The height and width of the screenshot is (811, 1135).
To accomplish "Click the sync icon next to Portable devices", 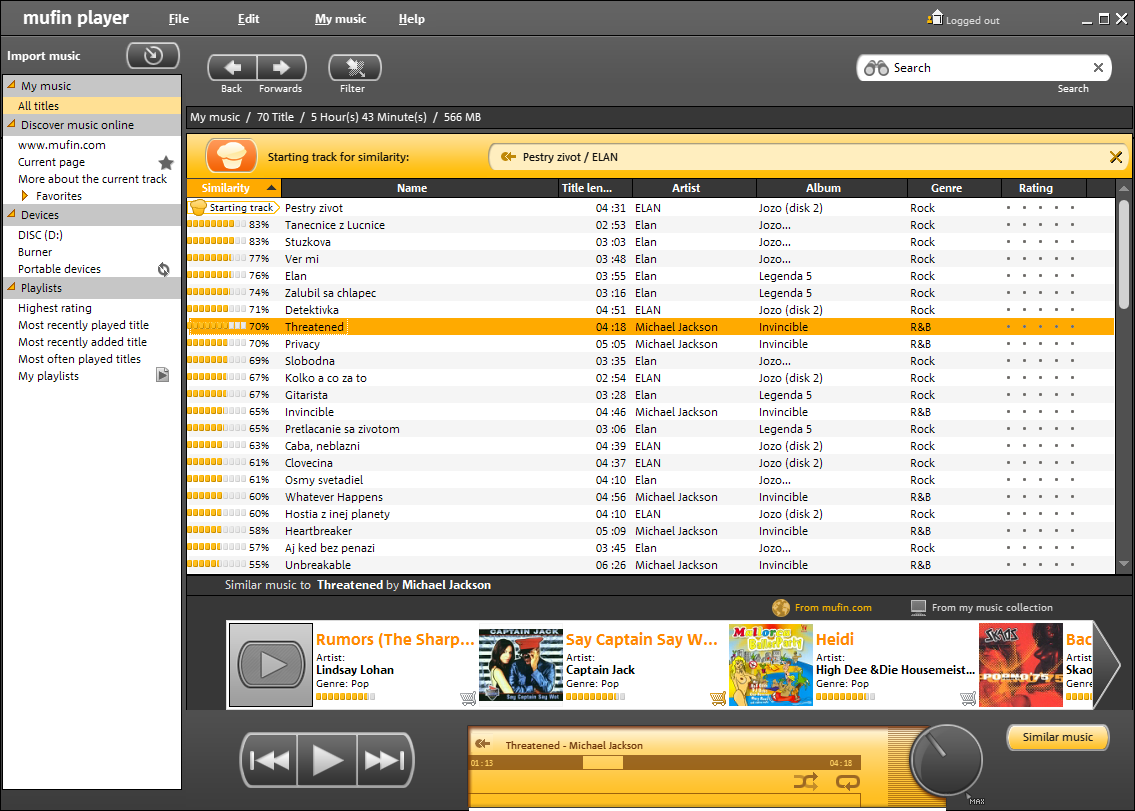I will tap(164, 269).
